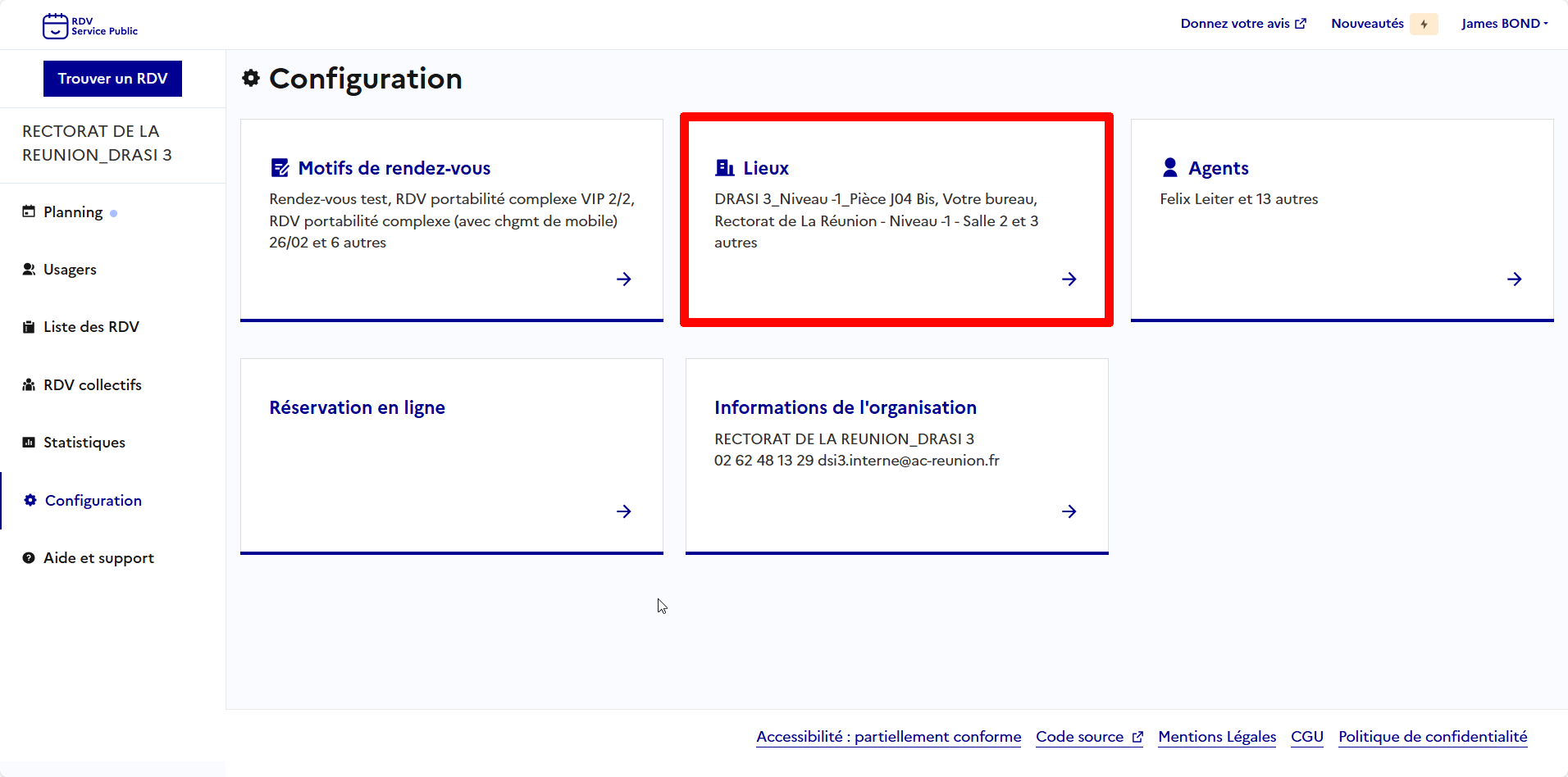The image size is (1568, 777).
Task: Open the Réservation en ligne link
Action: 358,407
